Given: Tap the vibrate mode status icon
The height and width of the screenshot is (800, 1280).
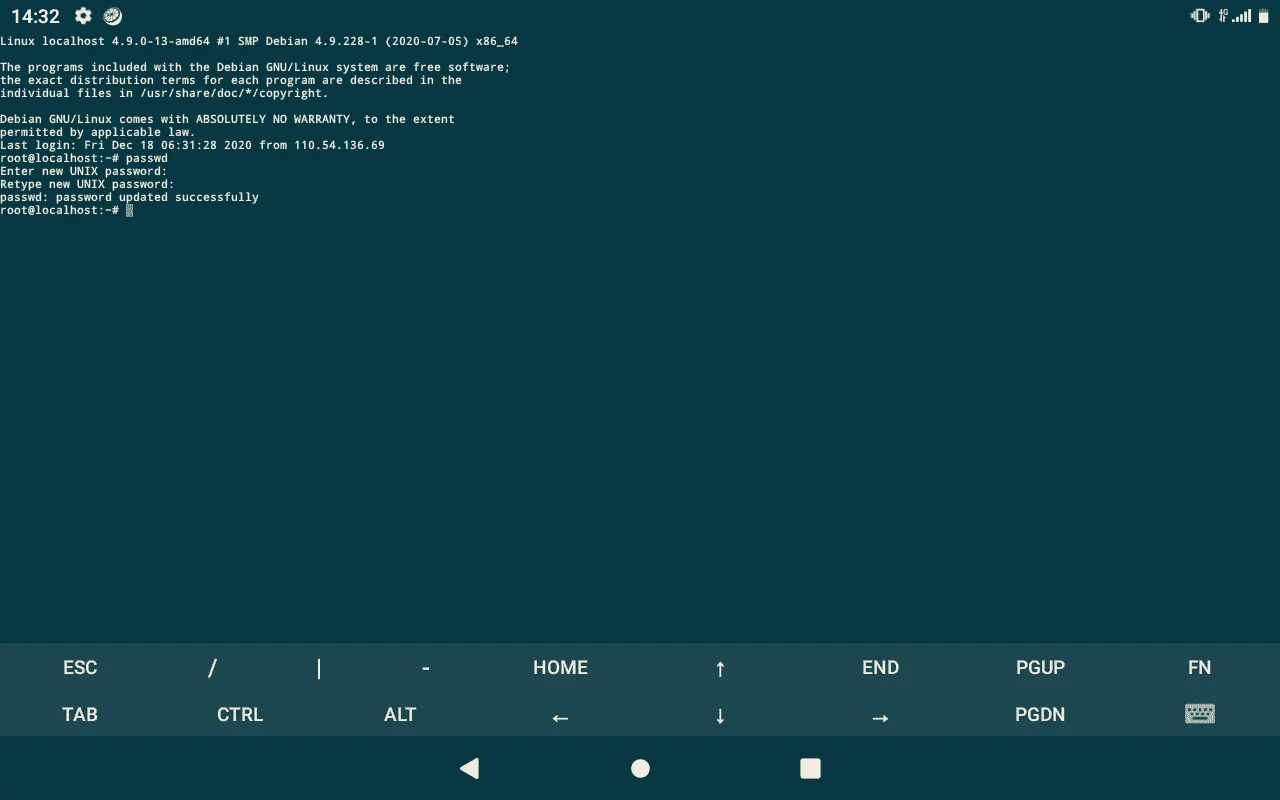Looking at the screenshot, I should click(1200, 16).
